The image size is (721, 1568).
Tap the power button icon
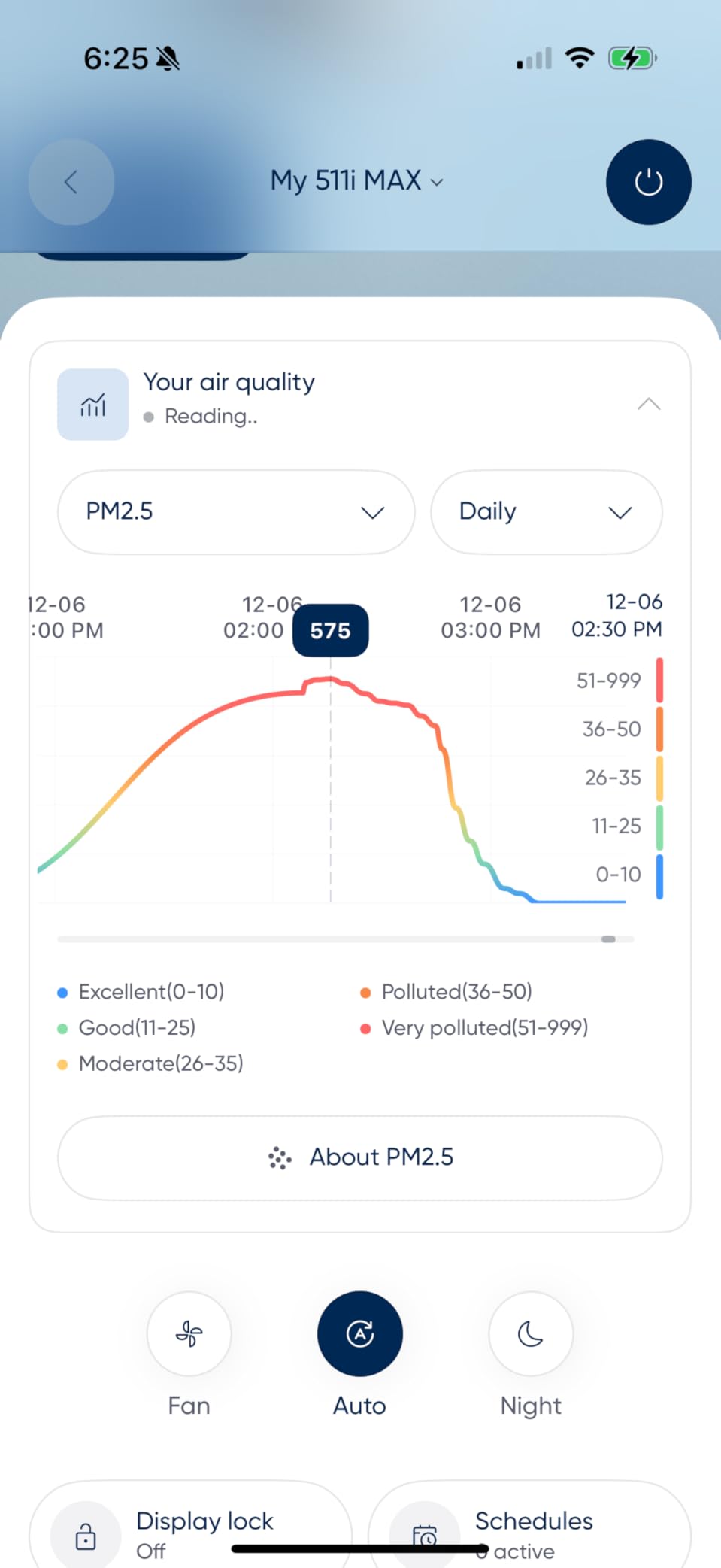point(648,182)
